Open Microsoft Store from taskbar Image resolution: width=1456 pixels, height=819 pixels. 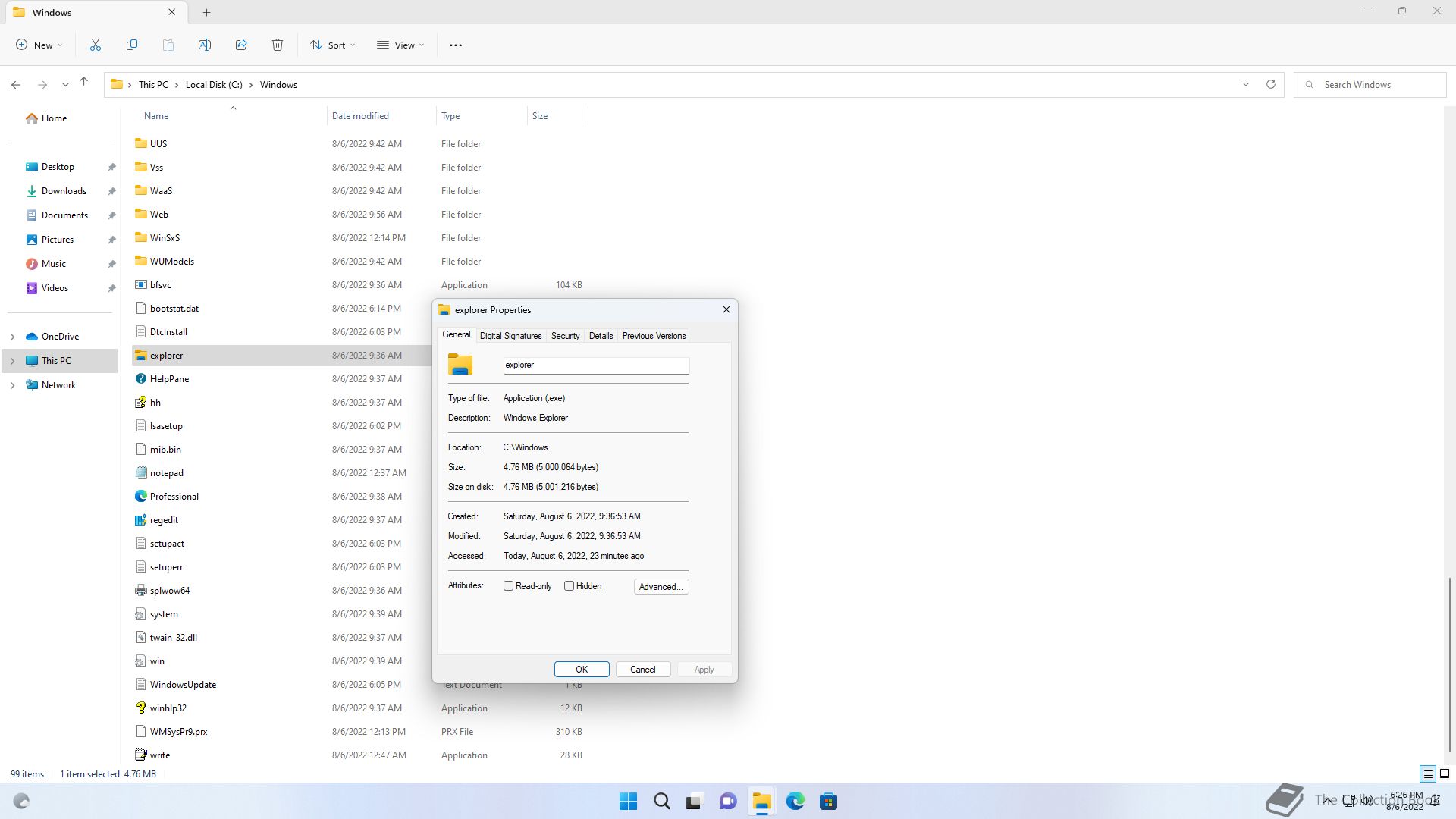coord(829,802)
